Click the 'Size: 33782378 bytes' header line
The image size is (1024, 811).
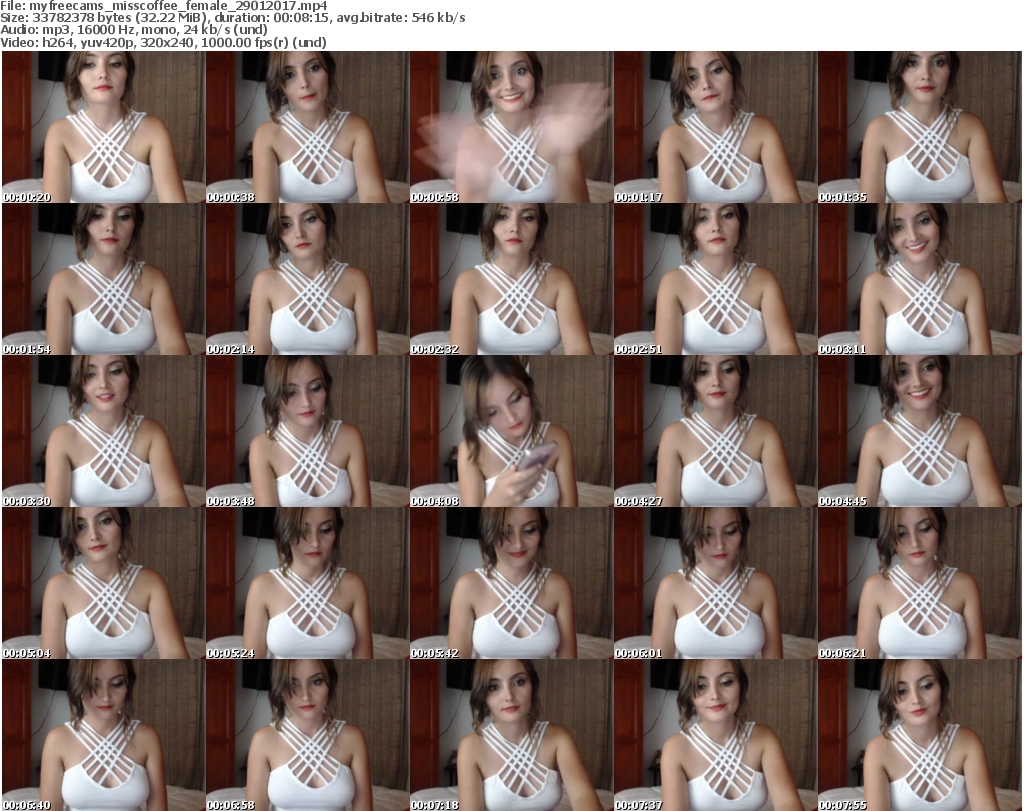coord(233,18)
